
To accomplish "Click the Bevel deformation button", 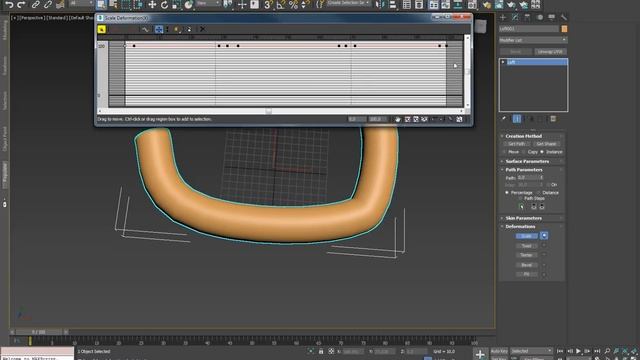I will (527, 265).
